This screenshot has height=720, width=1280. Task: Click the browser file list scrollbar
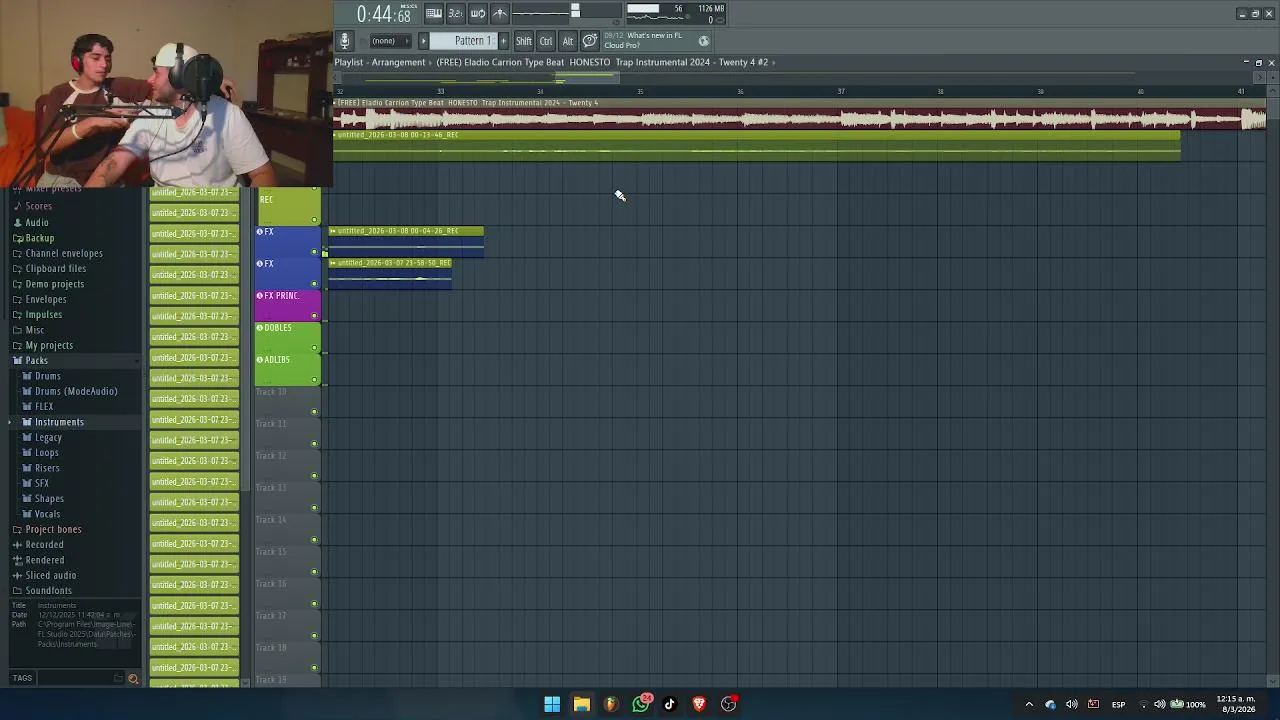coord(244,340)
